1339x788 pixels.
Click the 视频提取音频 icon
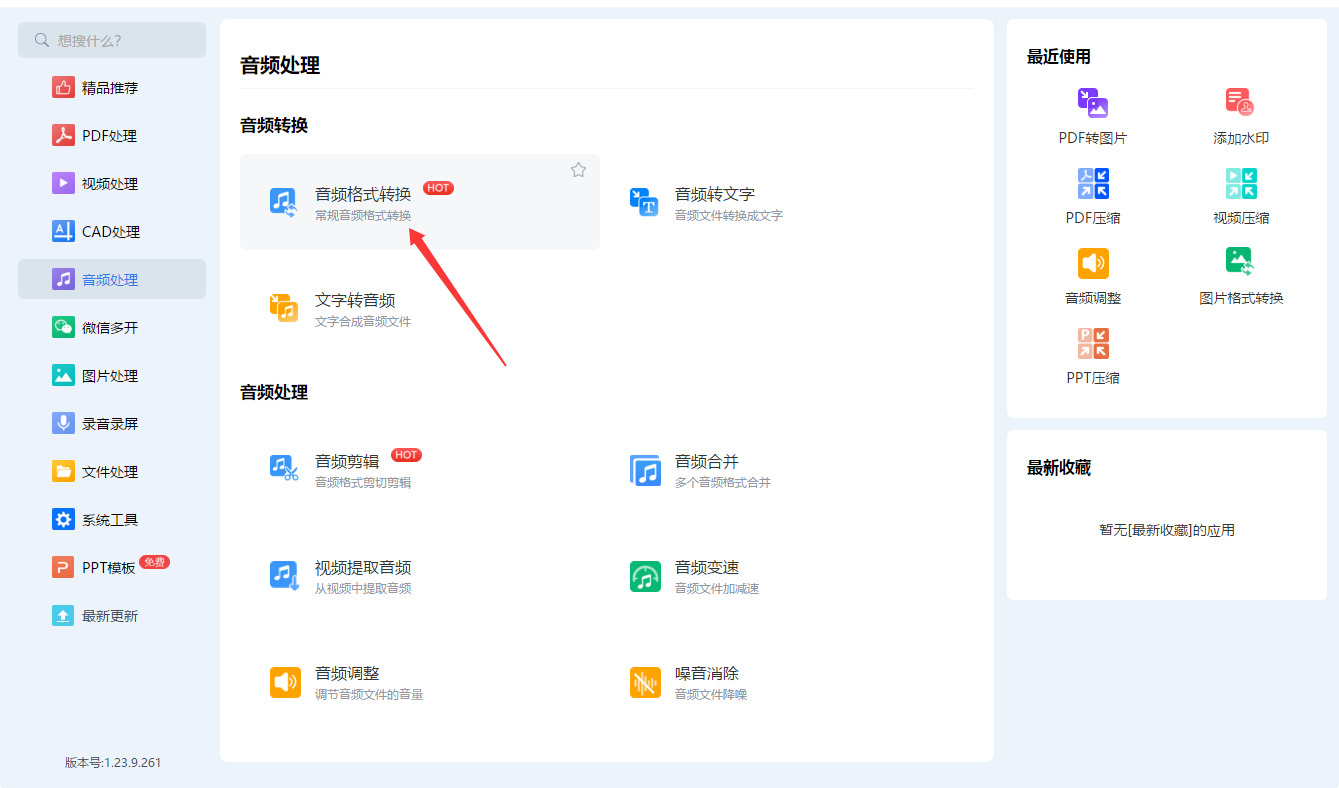pyautogui.click(x=284, y=574)
